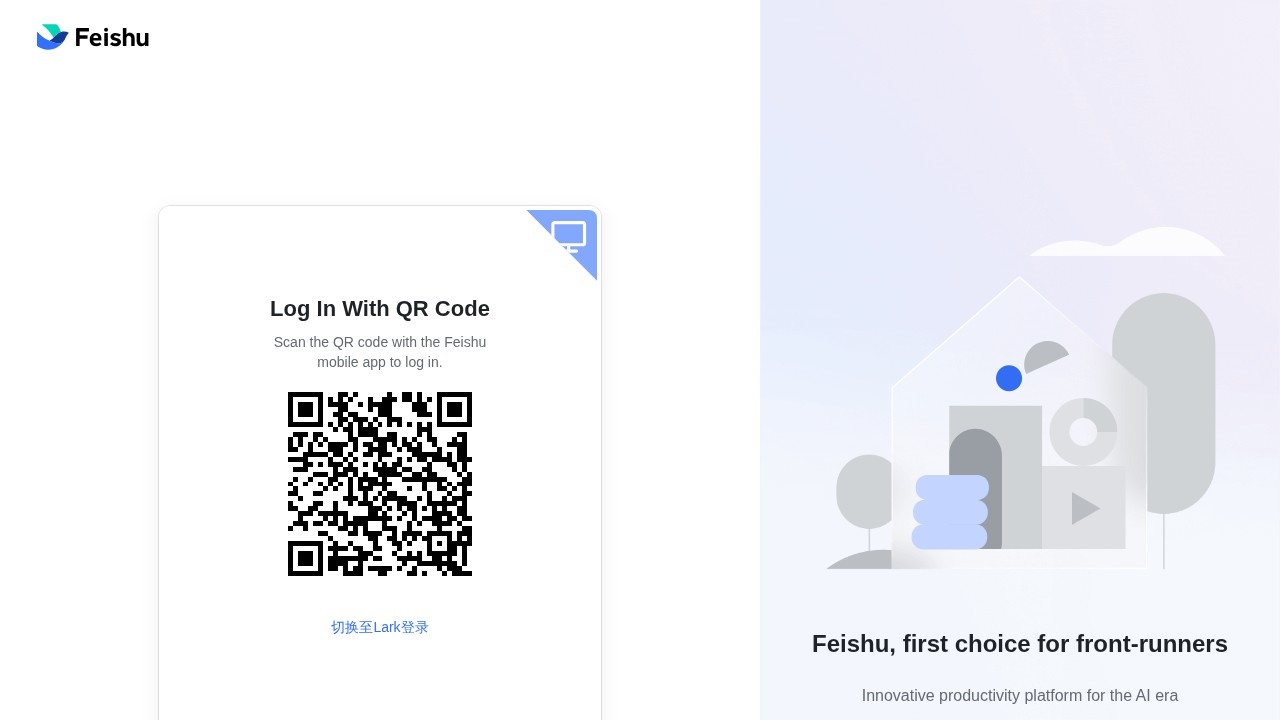The height and width of the screenshot is (720, 1280).
Task: Click the donut chart graphic
Action: coord(1083,432)
